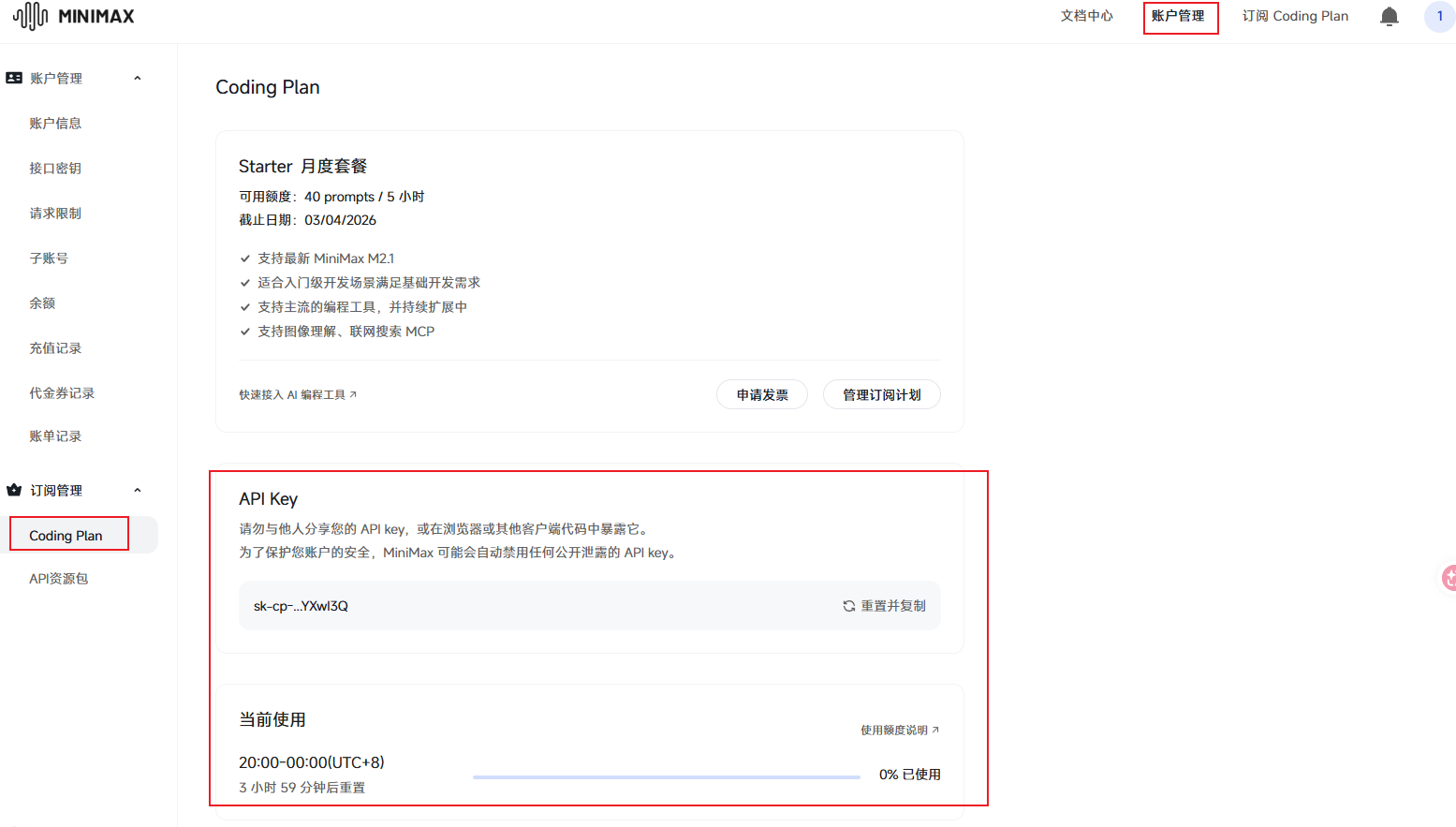Viewport: 1456px width, 827px height.
Task: Open 快速接入 AI 编程工具 link
Action: [x=298, y=394]
